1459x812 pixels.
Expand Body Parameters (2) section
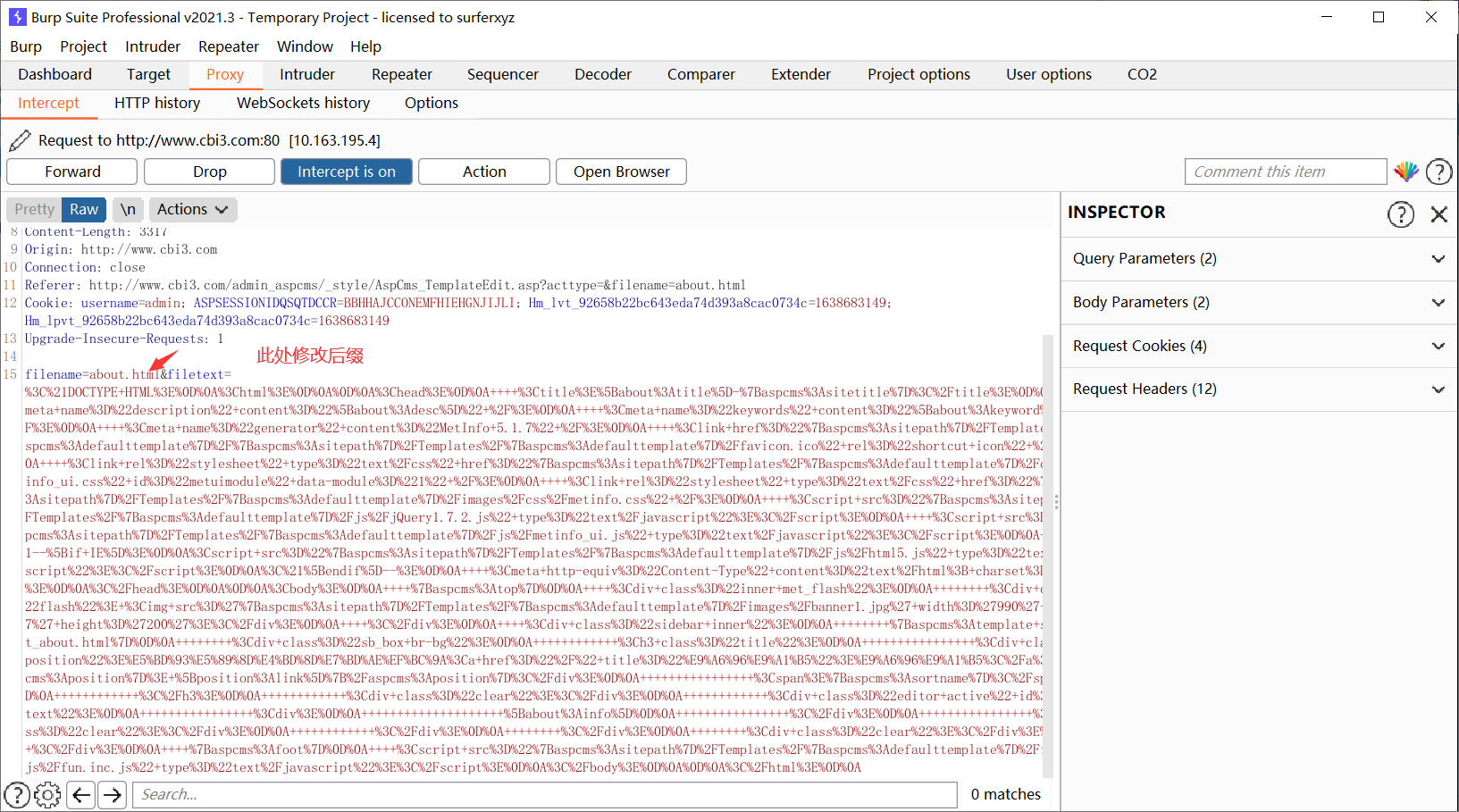pos(1260,302)
